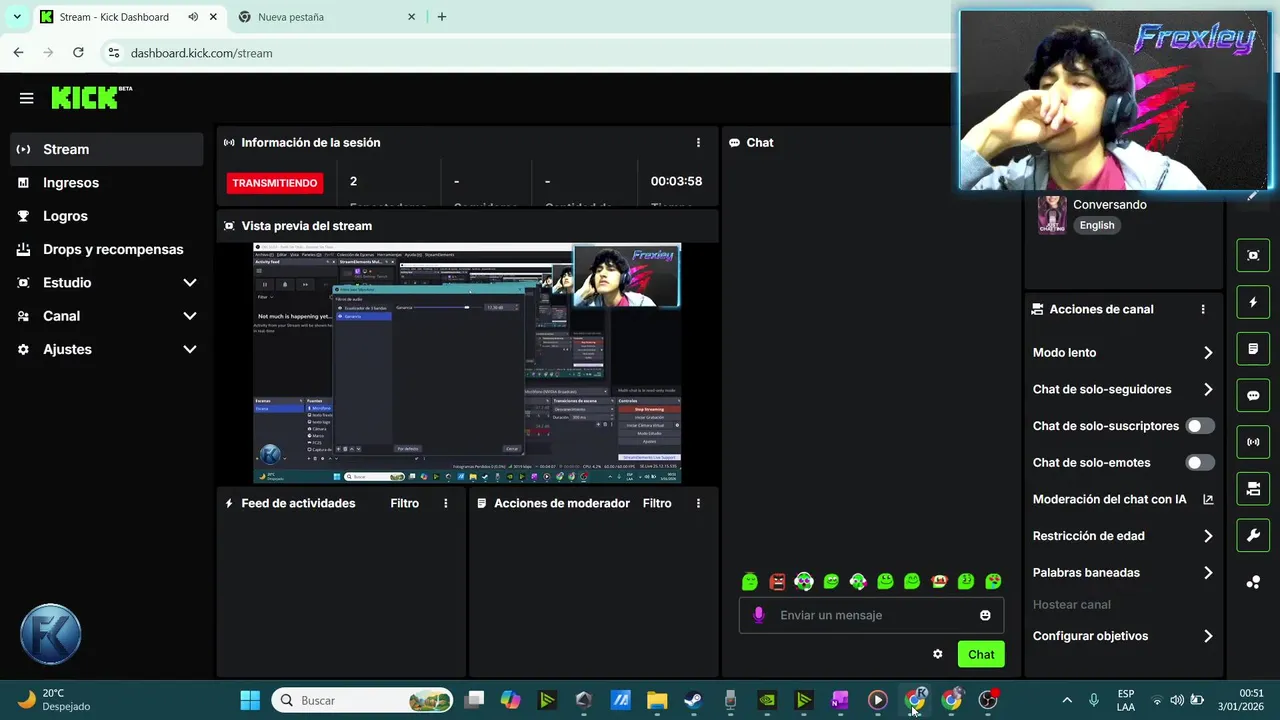Click the lightning activity widget icon

coord(1253,302)
